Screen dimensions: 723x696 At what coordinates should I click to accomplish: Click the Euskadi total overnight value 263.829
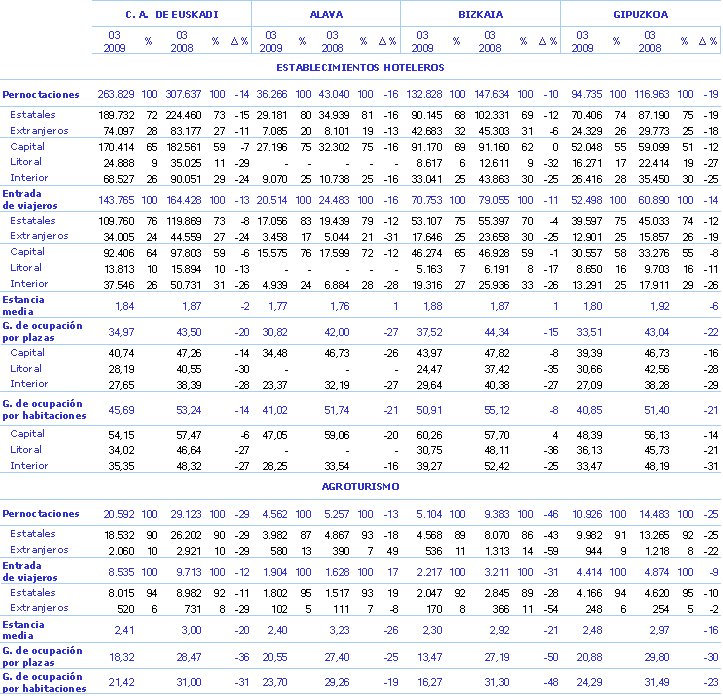(116, 95)
